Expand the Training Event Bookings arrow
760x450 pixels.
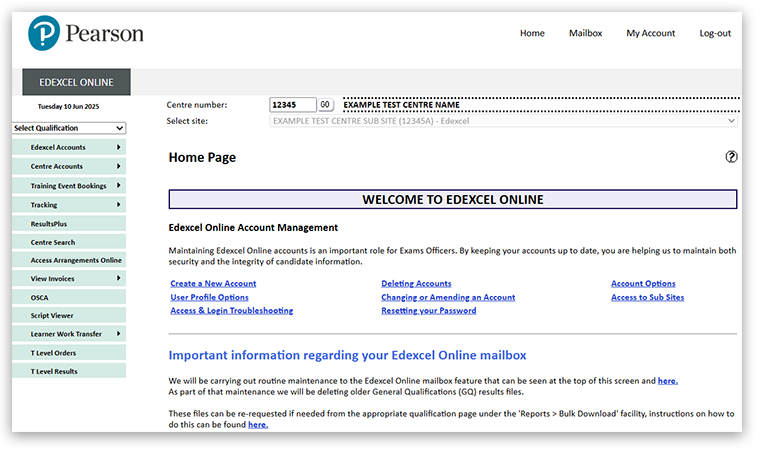click(x=119, y=185)
